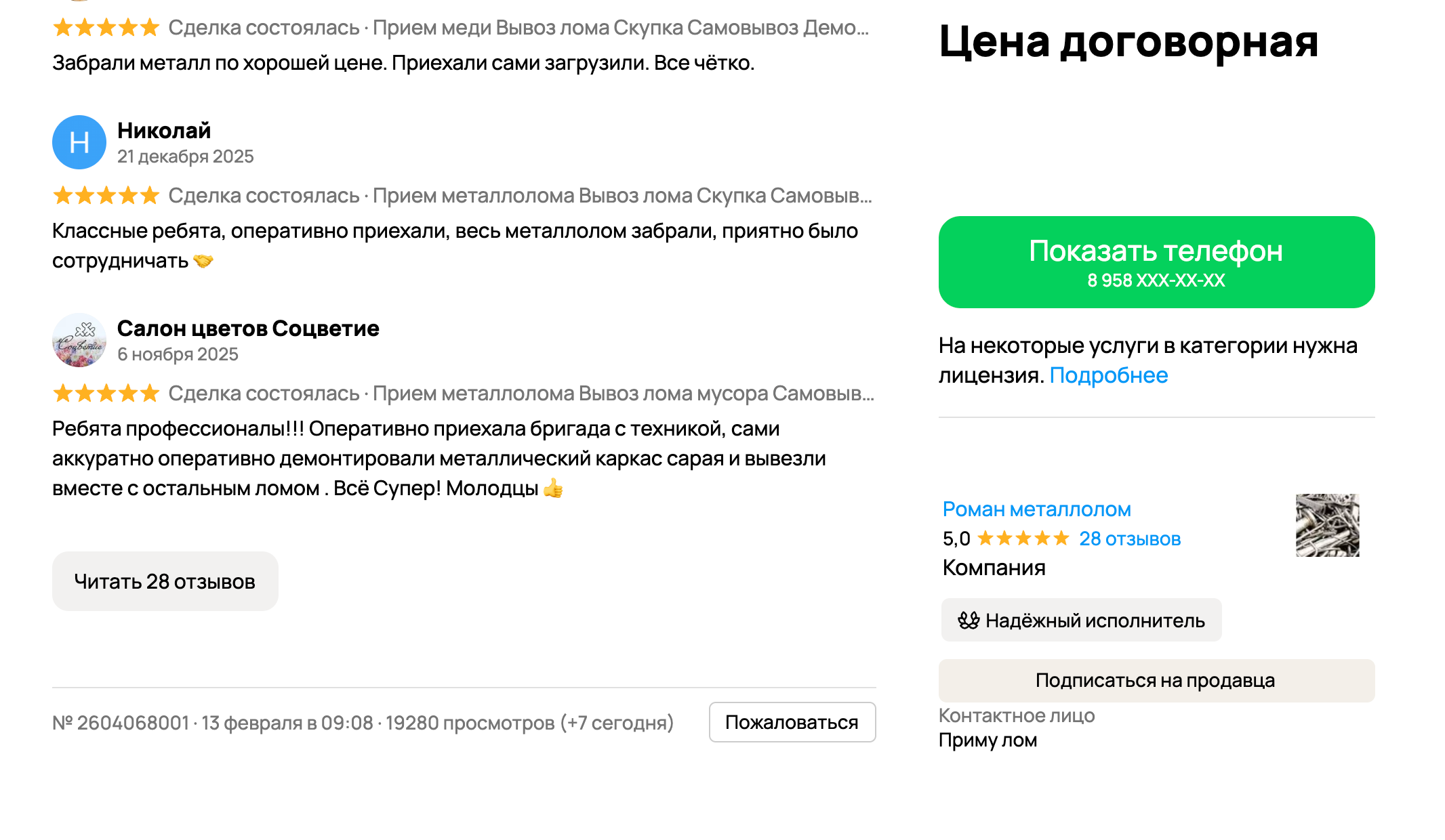Click the star rating in Николай's review

[106, 196]
